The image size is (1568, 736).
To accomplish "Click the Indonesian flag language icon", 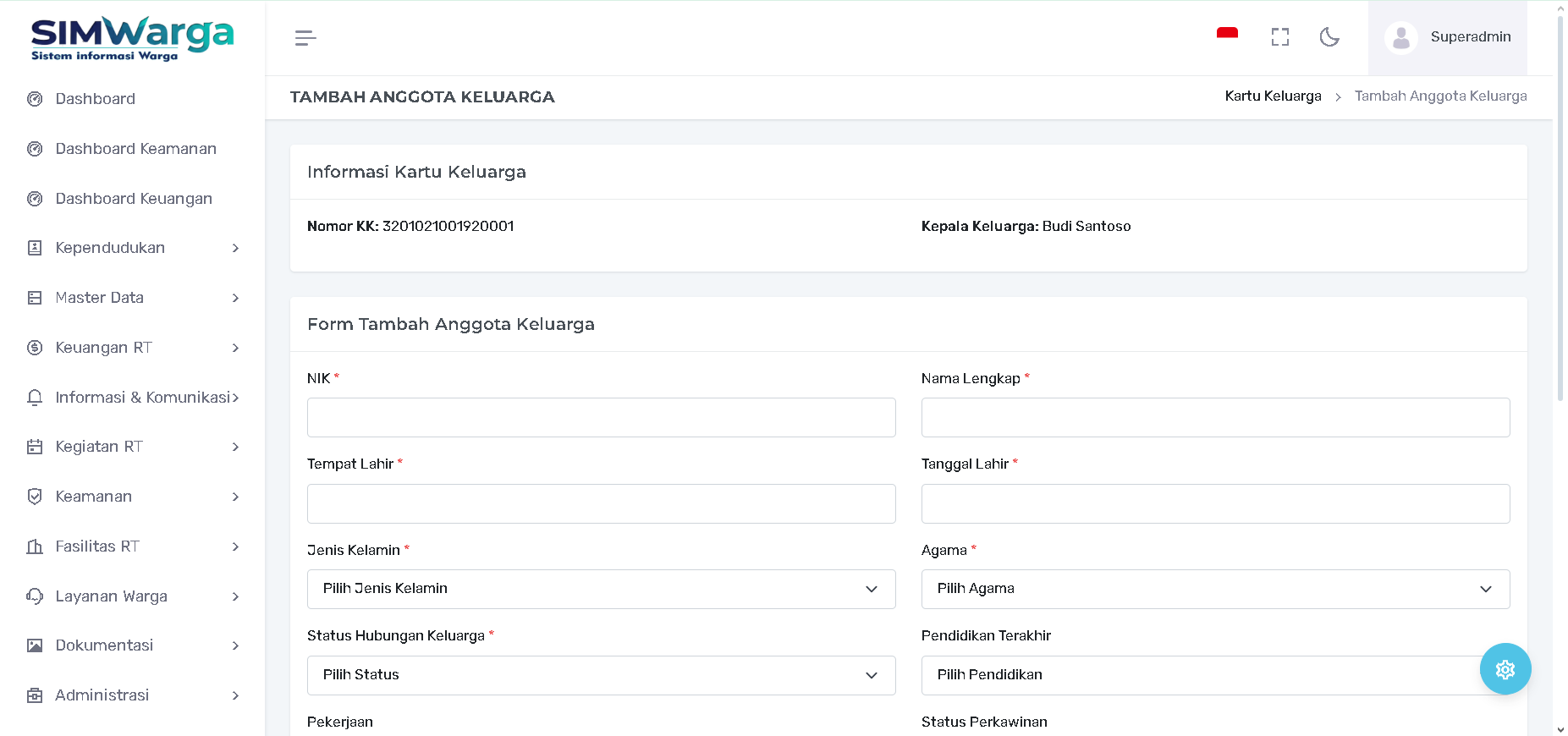I will coord(1227,35).
